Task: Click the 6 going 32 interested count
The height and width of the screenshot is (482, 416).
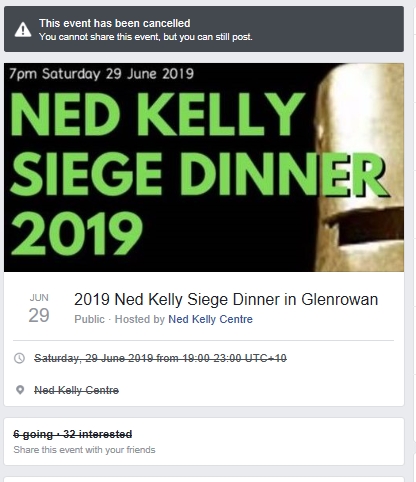Action: pos(73,434)
